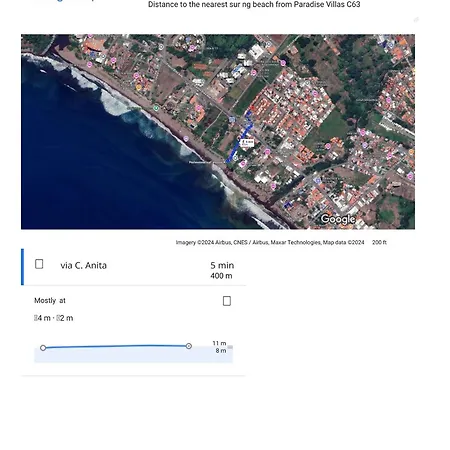Toggle the checkbox next to Mostly flat
This screenshot has height=450, width=450.
click(x=227, y=301)
